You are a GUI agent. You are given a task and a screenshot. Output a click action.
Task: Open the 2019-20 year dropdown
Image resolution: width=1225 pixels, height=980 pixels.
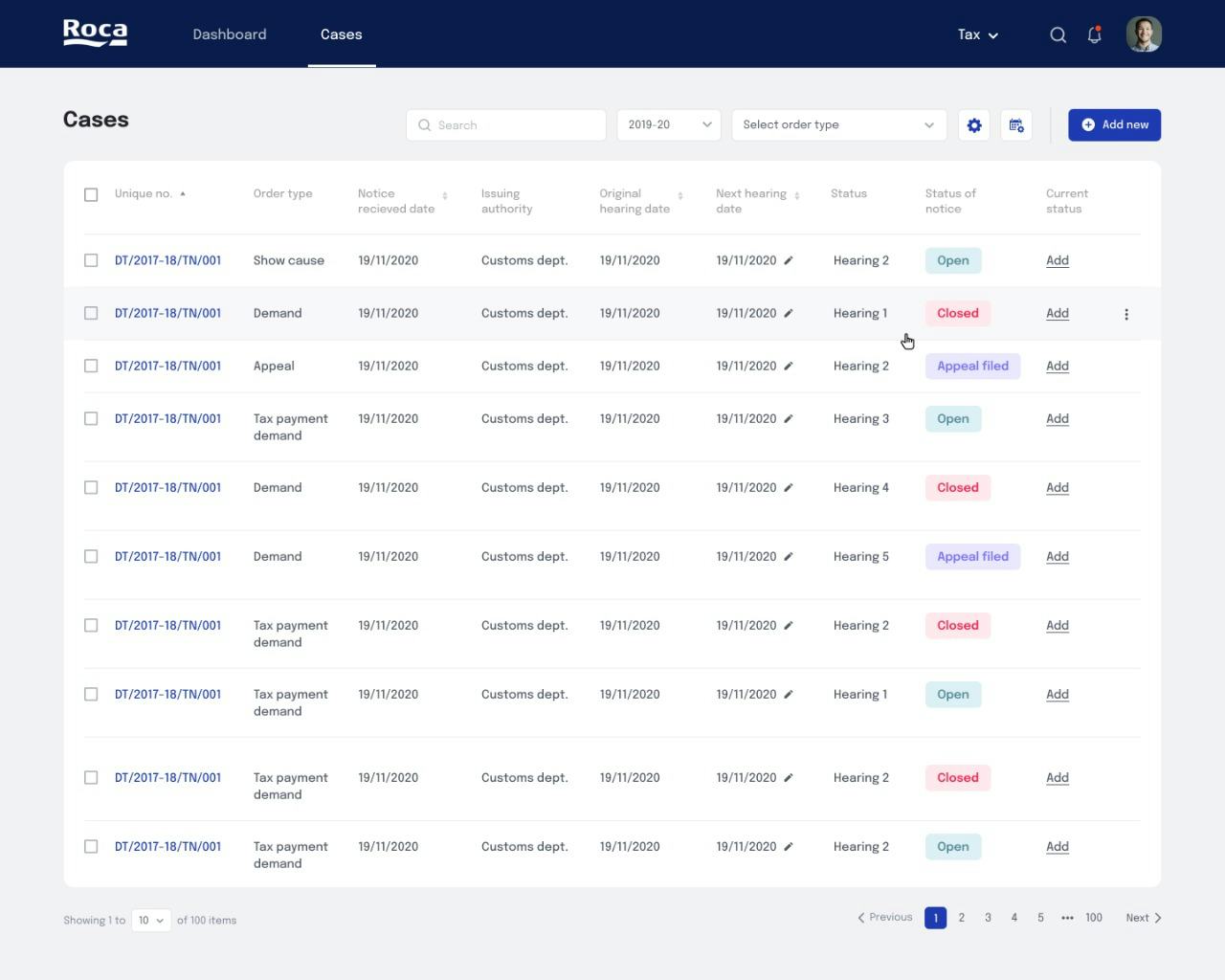pyautogui.click(x=668, y=124)
